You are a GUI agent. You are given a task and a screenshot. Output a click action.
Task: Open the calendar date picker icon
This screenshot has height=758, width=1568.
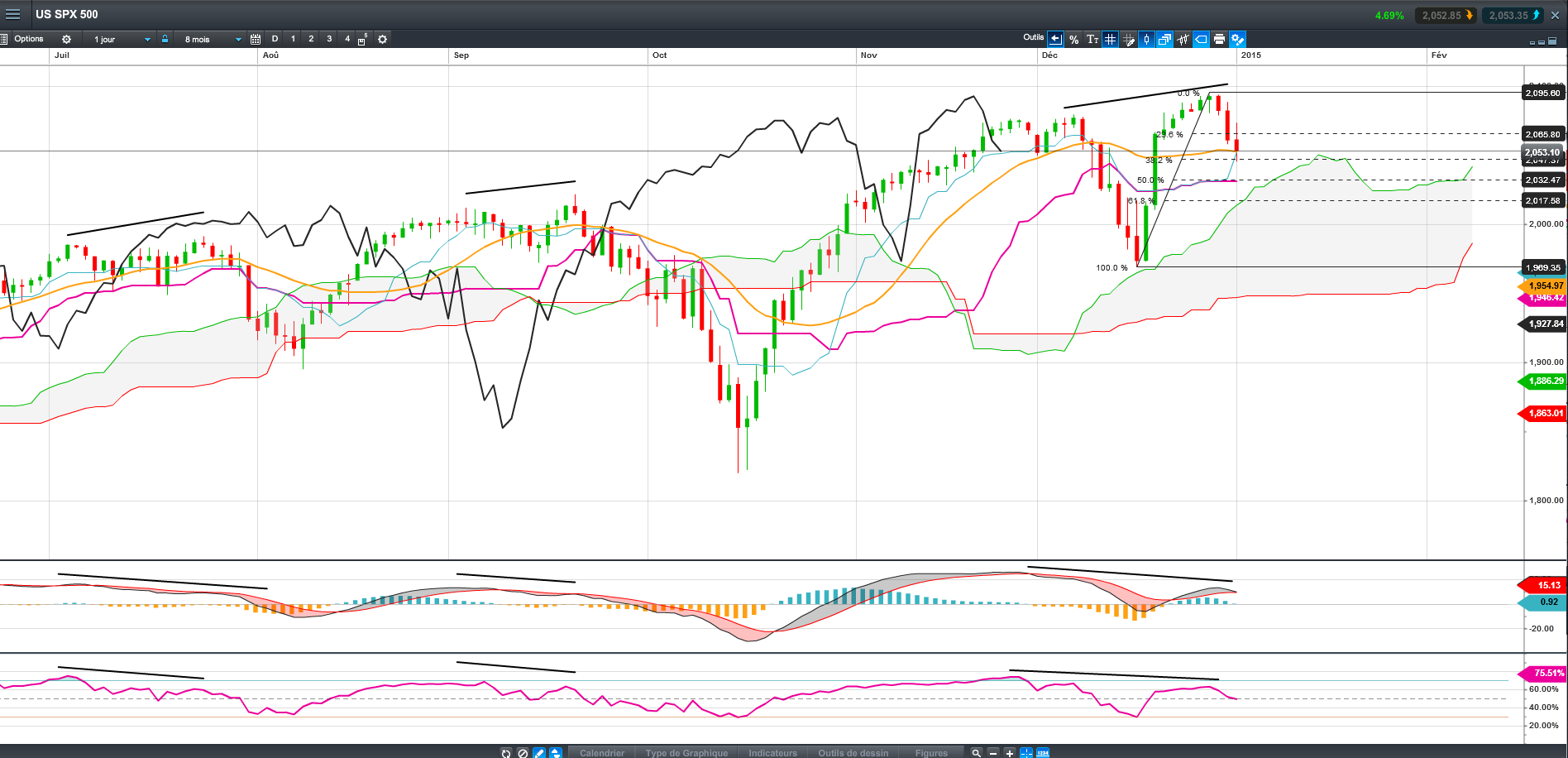pyautogui.click(x=256, y=39)
